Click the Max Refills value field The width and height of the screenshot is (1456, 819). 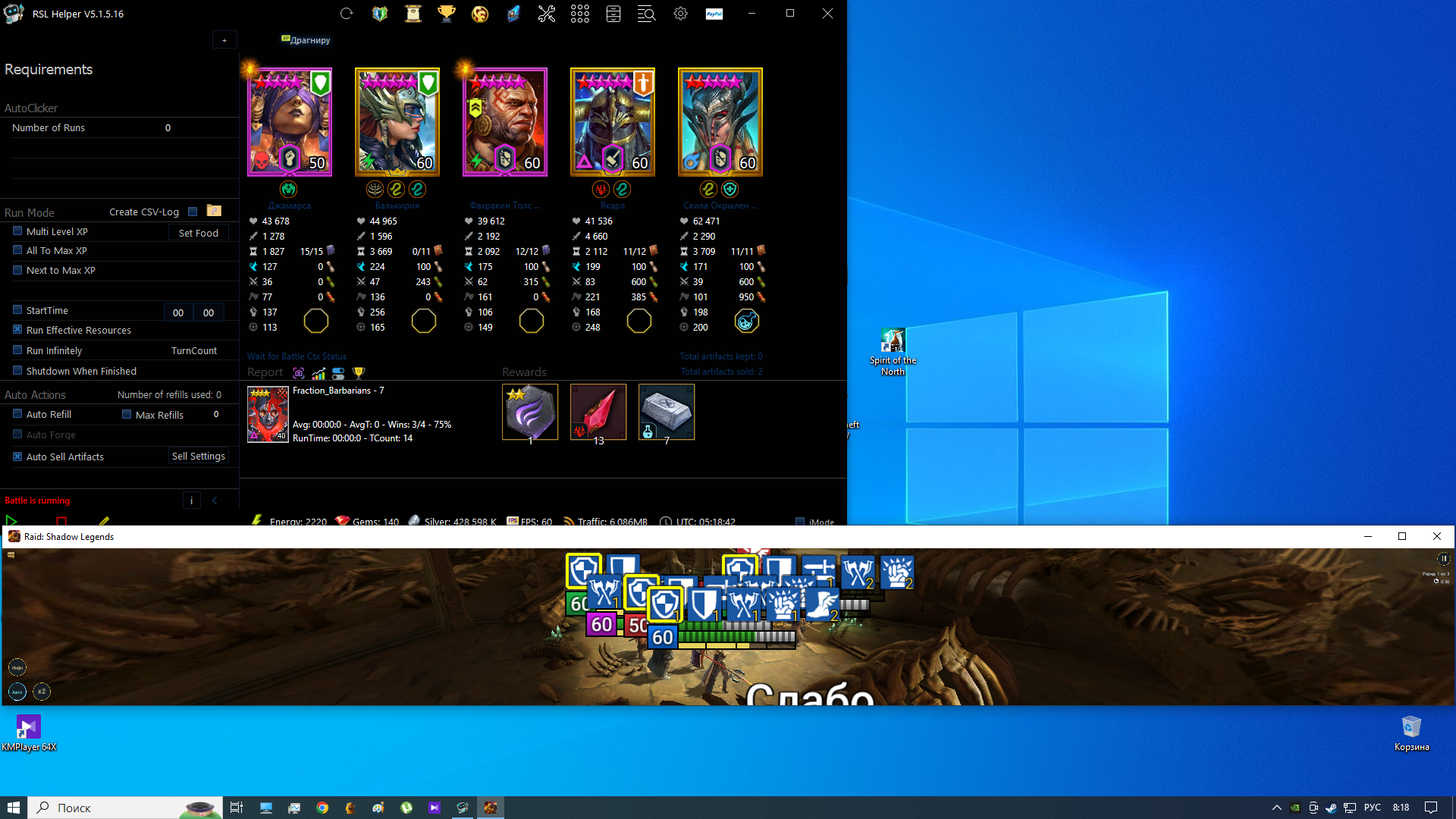[216, 414]
